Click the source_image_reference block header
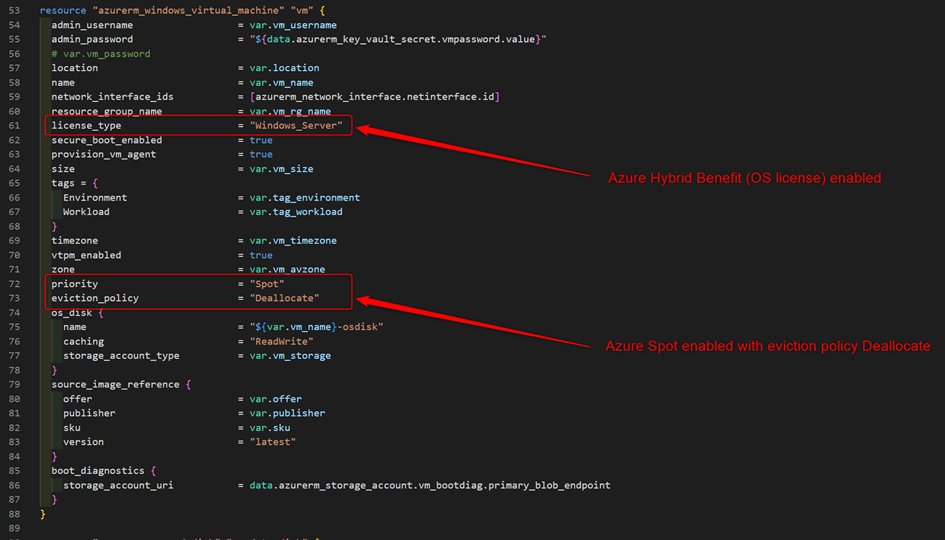 [x=121, y=384]
